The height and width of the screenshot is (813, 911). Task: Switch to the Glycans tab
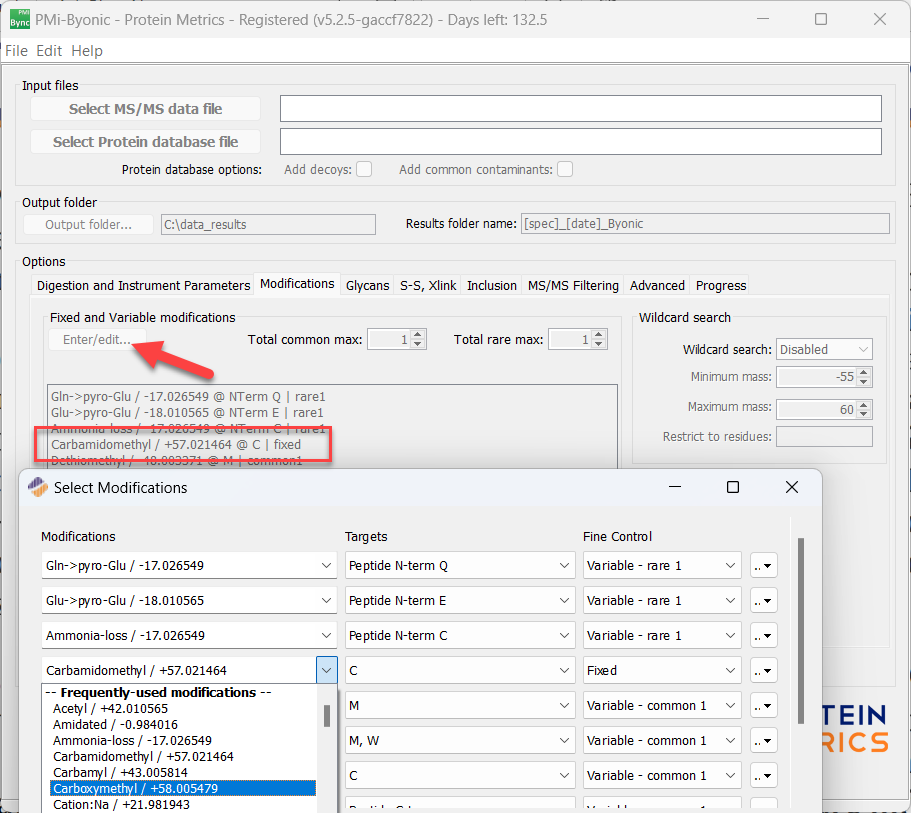click(367, 285)
